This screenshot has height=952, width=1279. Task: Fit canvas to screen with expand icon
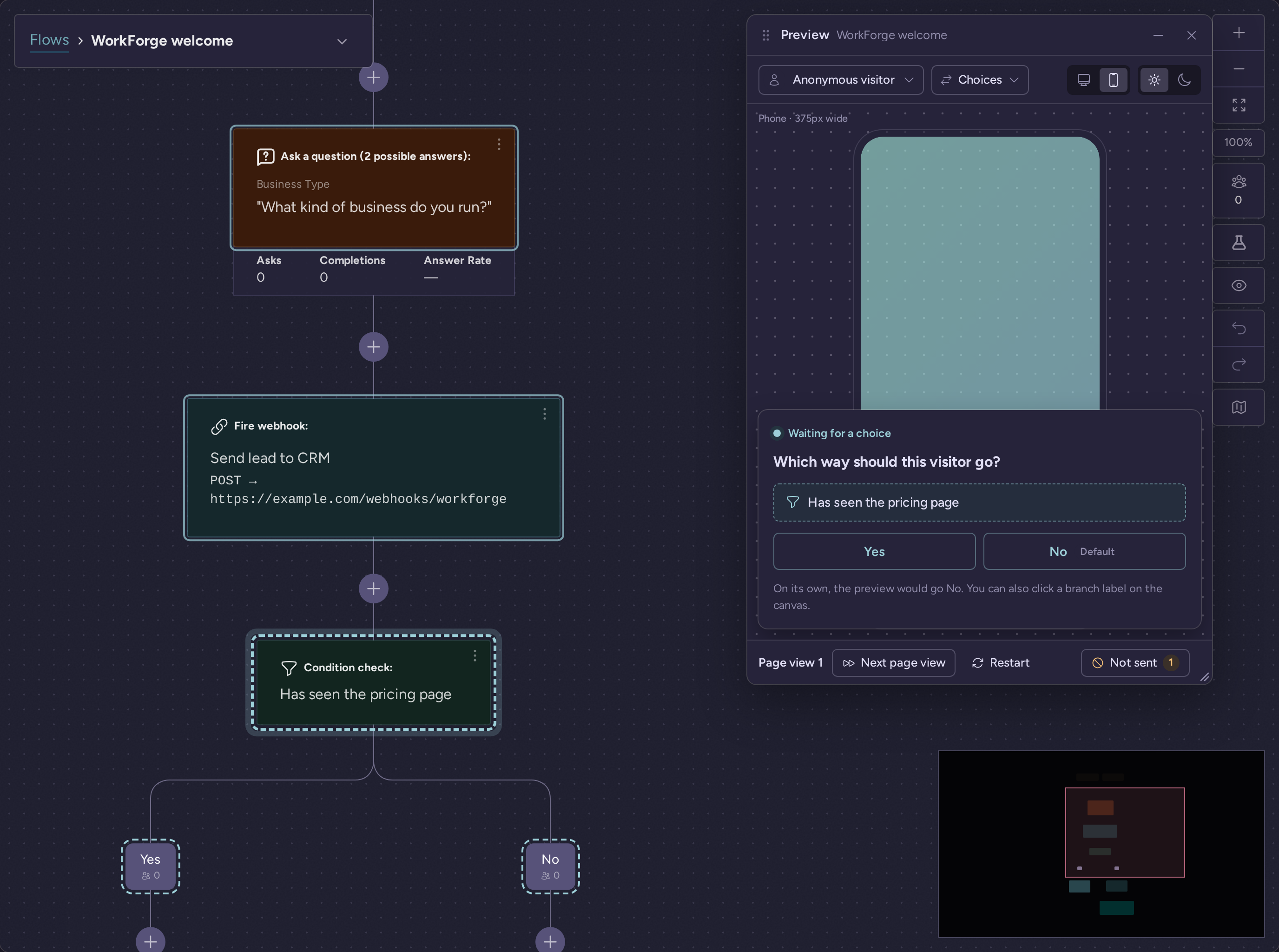(1238, 105)
